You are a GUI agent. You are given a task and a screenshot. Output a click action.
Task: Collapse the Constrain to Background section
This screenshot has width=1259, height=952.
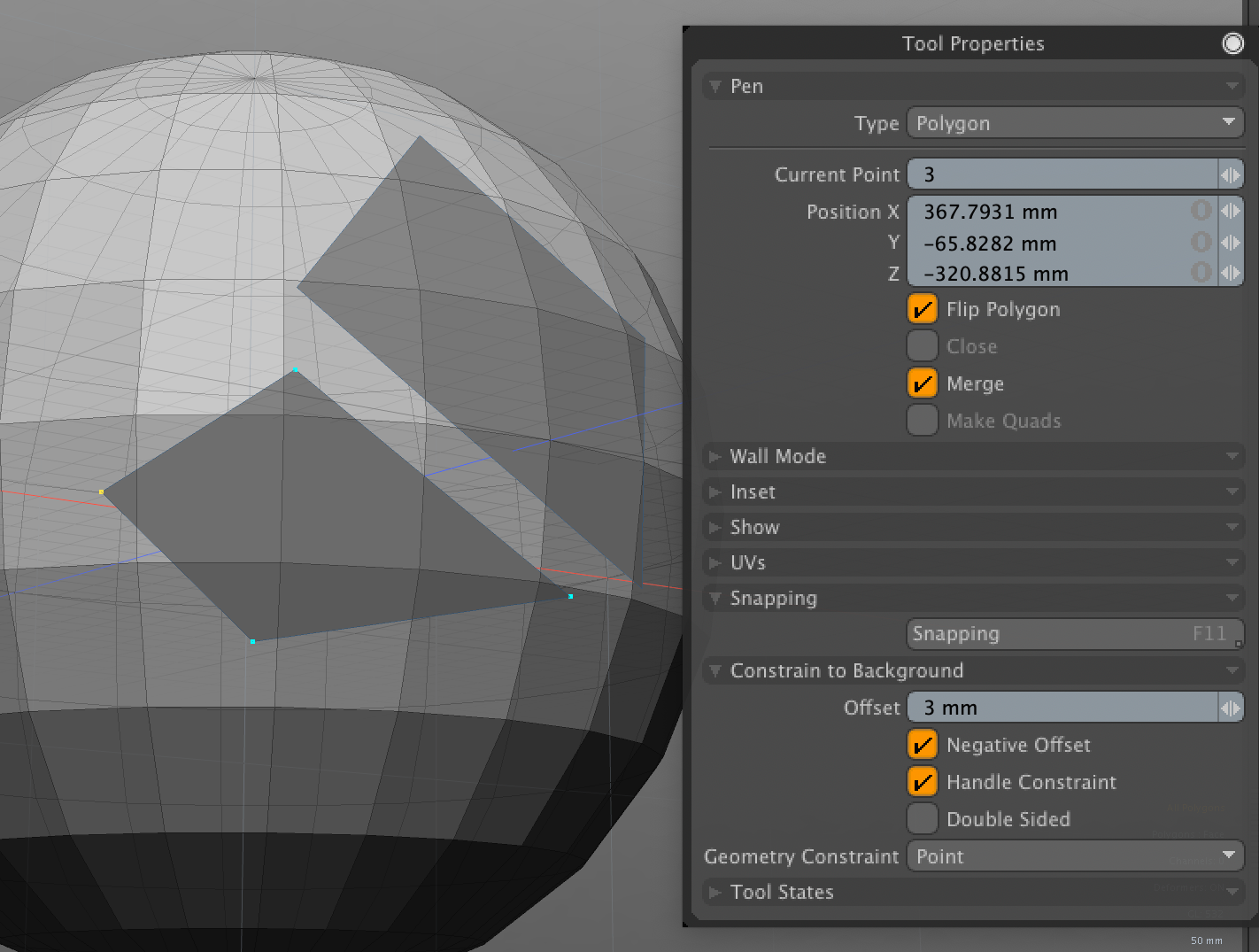pyautogui.click(x=715, y=670)
